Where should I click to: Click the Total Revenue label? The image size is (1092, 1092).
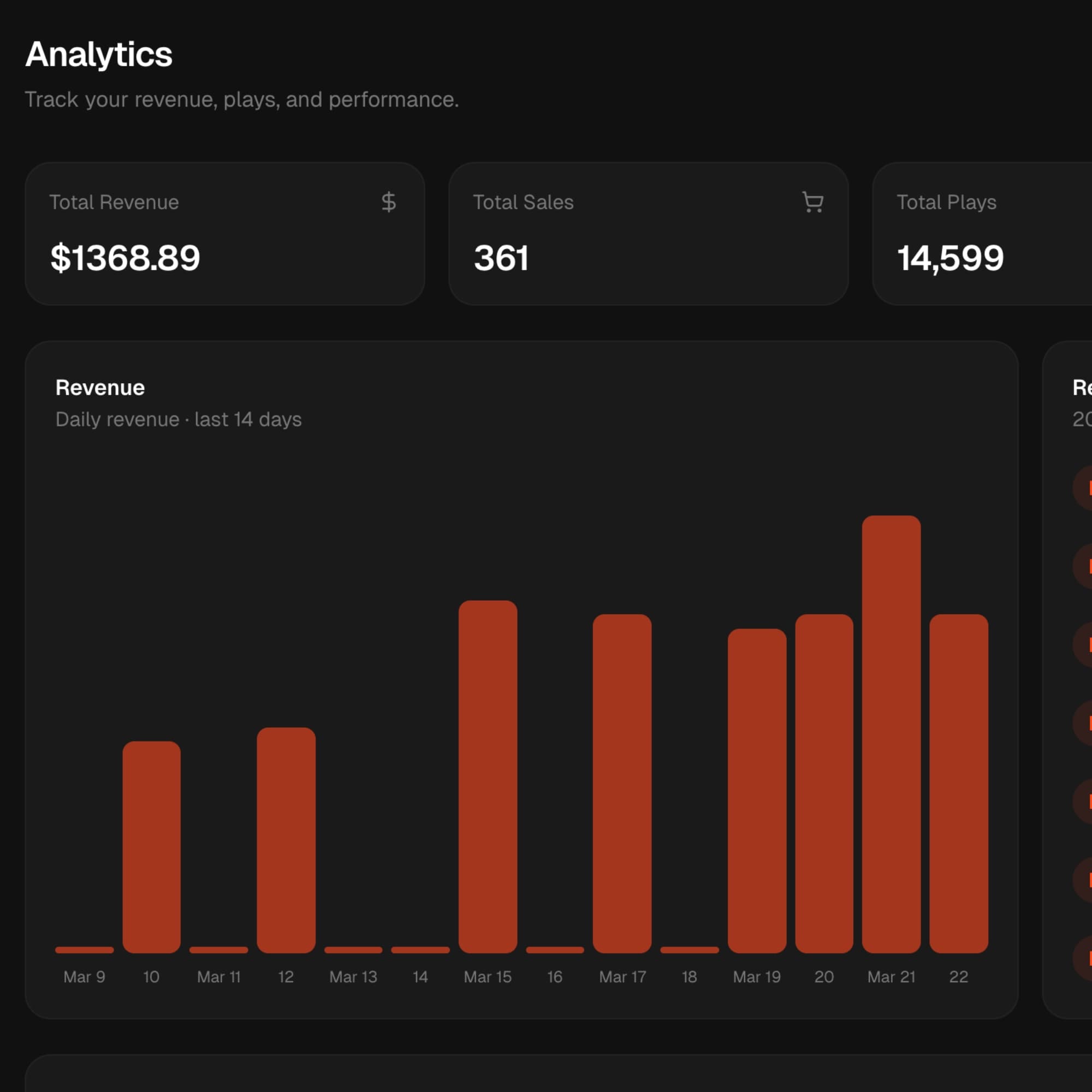tap(114, 203)
